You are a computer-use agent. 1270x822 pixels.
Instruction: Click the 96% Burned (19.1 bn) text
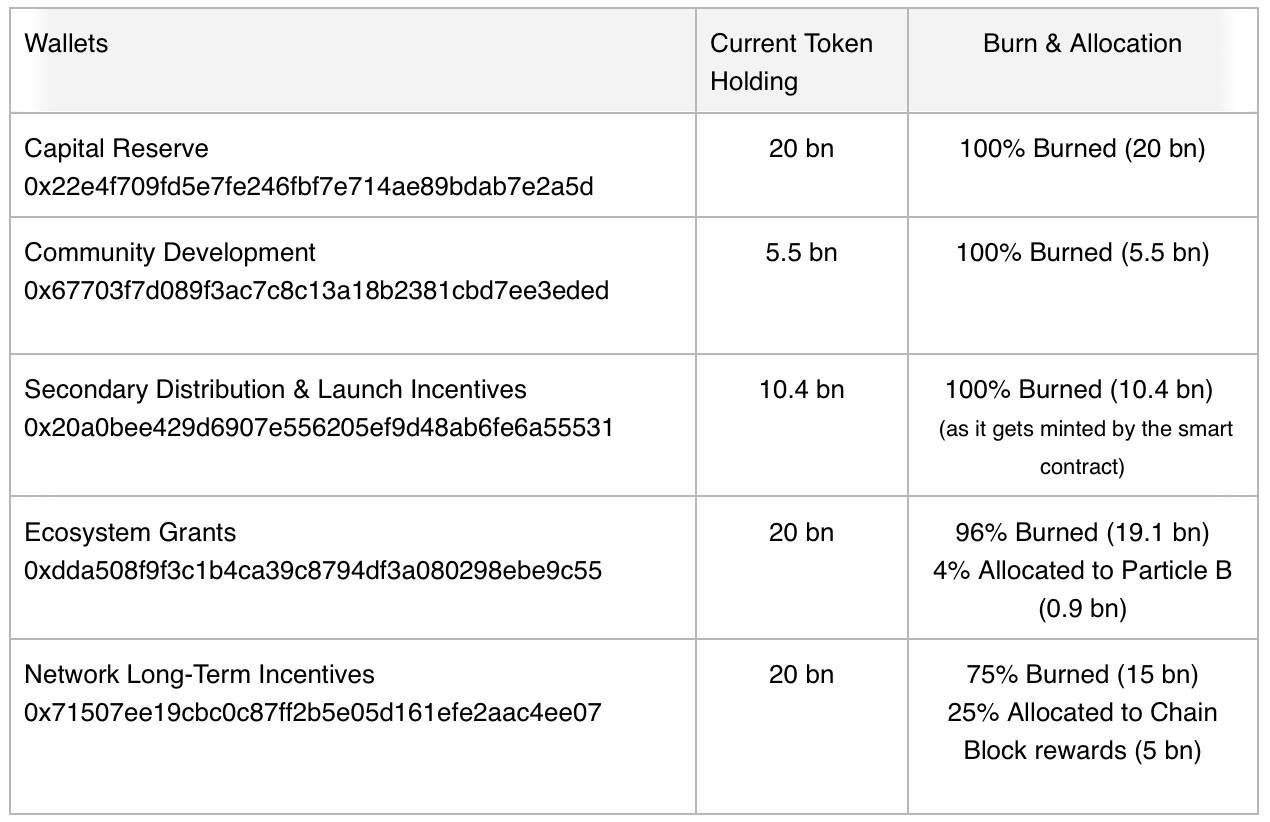(1082, 533)
